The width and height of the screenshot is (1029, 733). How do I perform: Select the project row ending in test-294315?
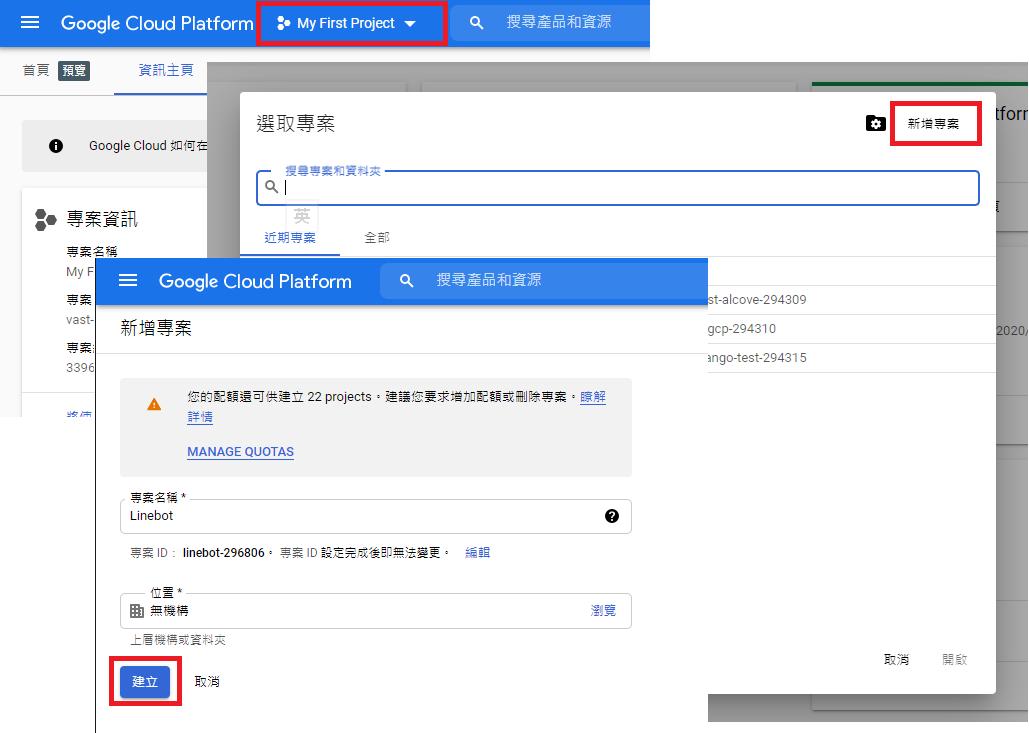[852, 358]
